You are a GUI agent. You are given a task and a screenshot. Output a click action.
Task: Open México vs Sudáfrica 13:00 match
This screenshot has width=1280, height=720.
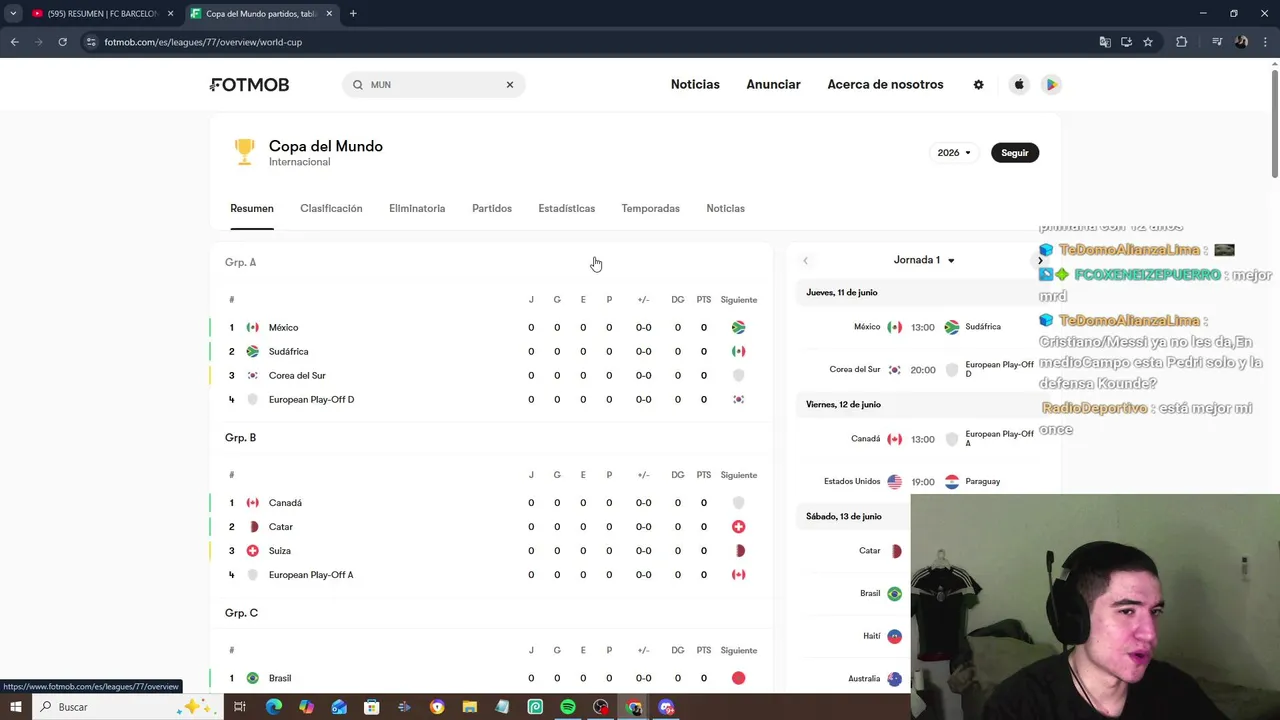click(x=923, y=327)
